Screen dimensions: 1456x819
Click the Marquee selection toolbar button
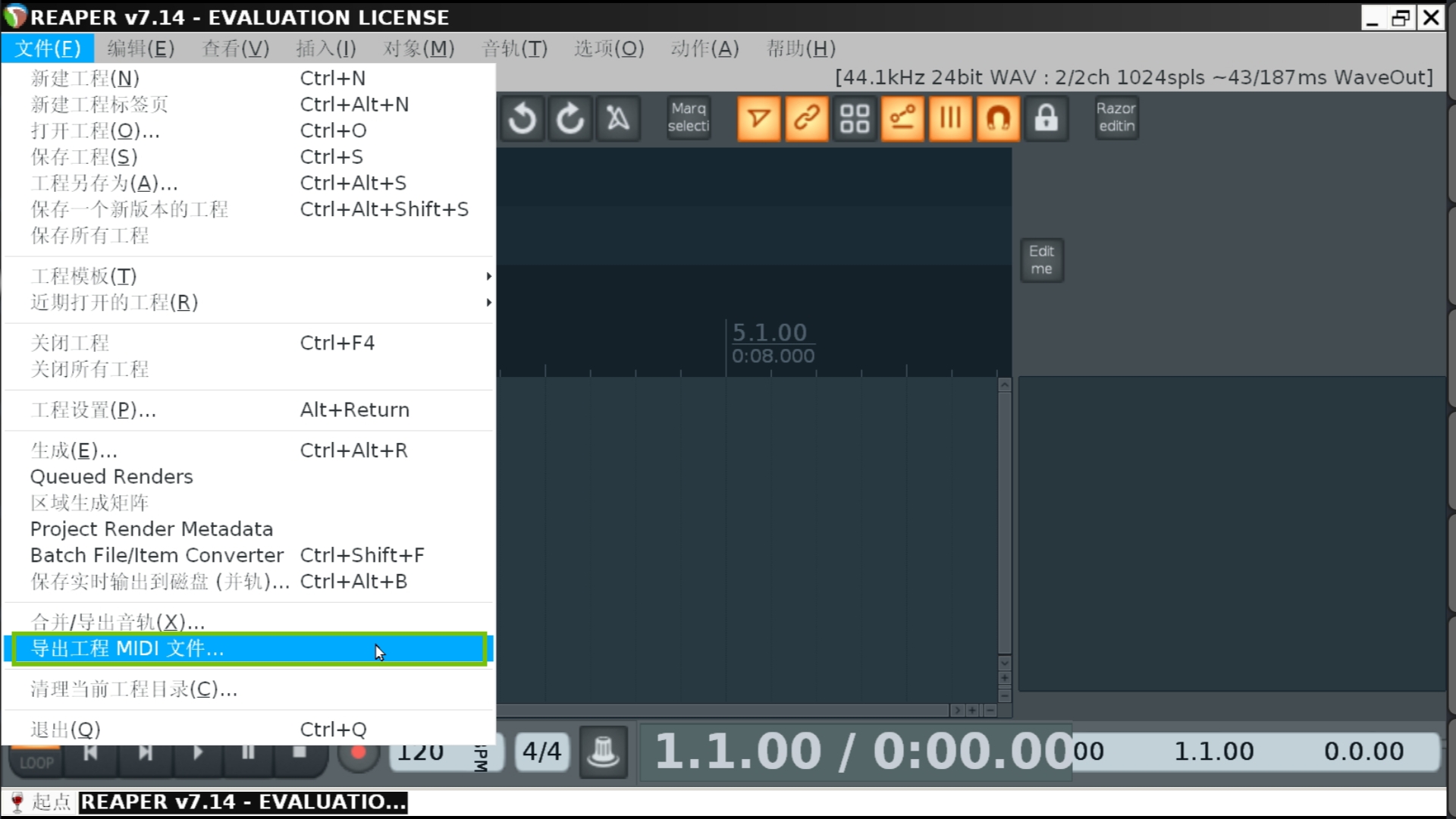pyautogui.click(x=689, y=118)
